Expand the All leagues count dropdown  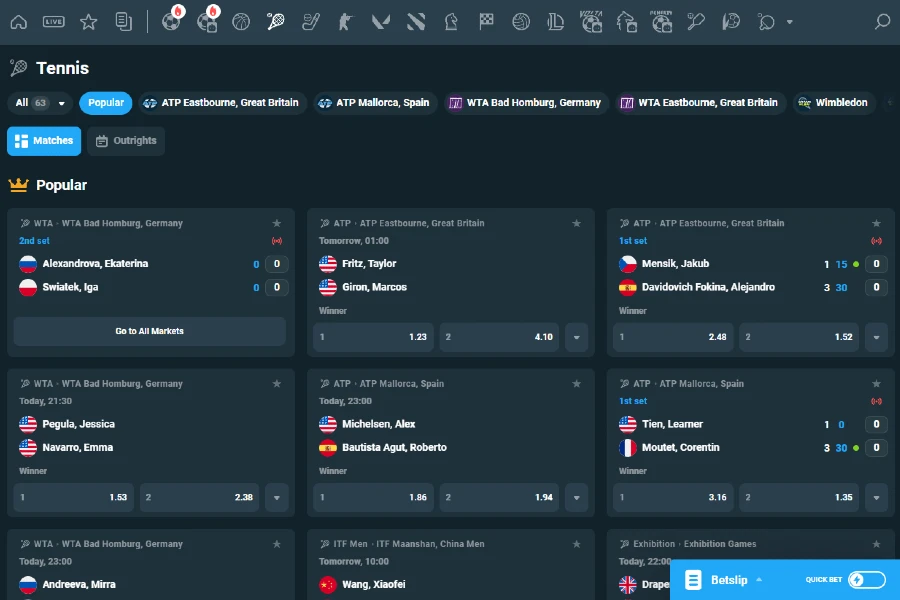point(40,103)
